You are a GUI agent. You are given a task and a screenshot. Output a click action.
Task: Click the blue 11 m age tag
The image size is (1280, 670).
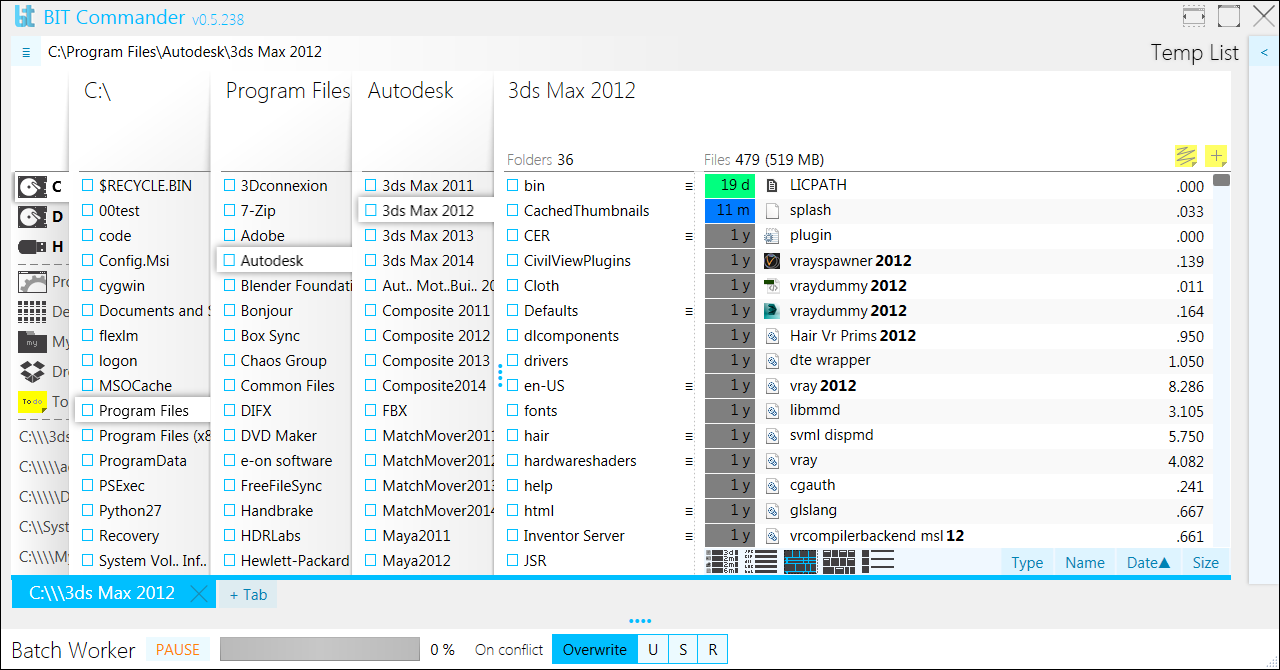coord(730,210)
